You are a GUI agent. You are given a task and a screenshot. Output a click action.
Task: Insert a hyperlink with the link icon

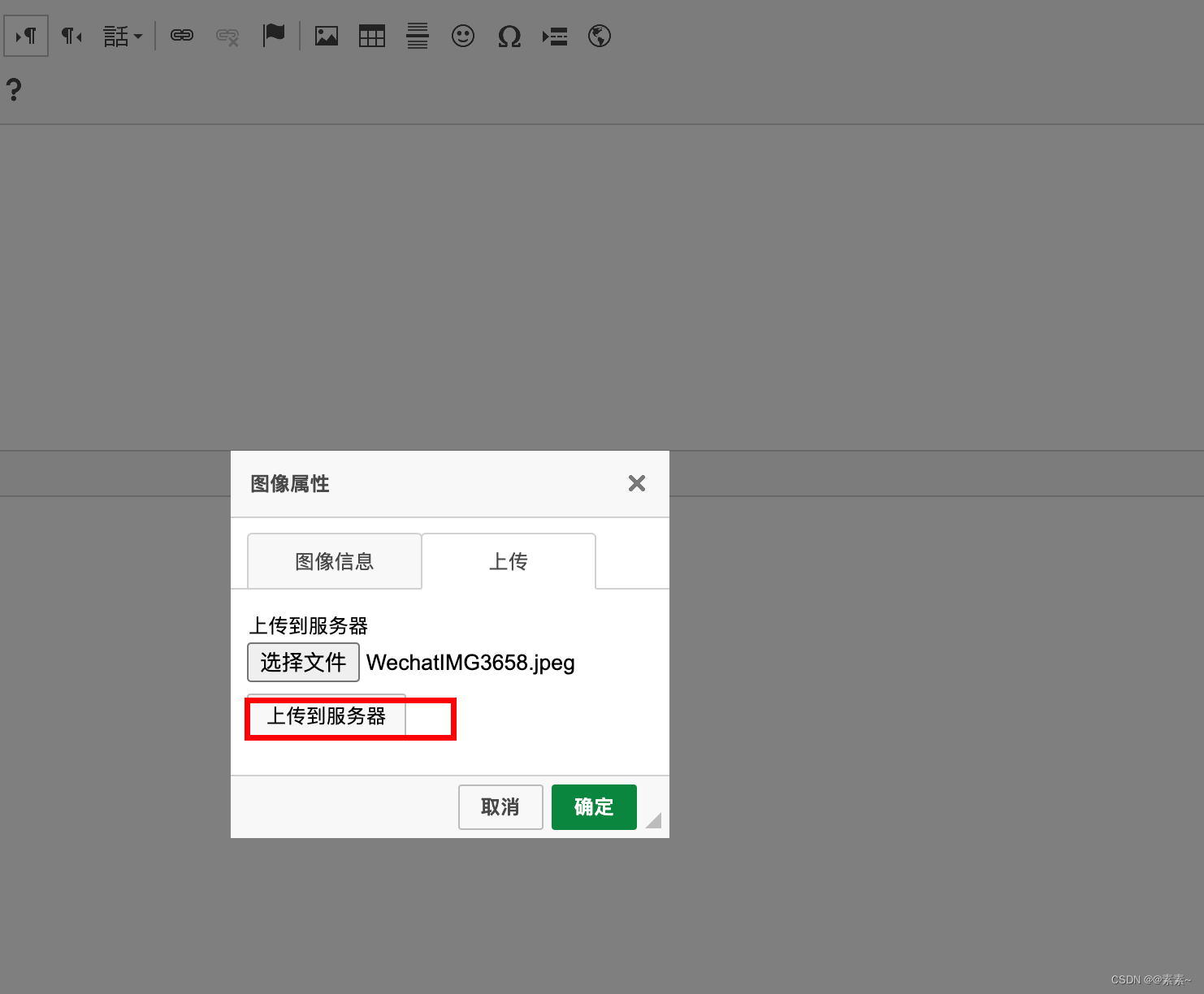tap(182, 36)
